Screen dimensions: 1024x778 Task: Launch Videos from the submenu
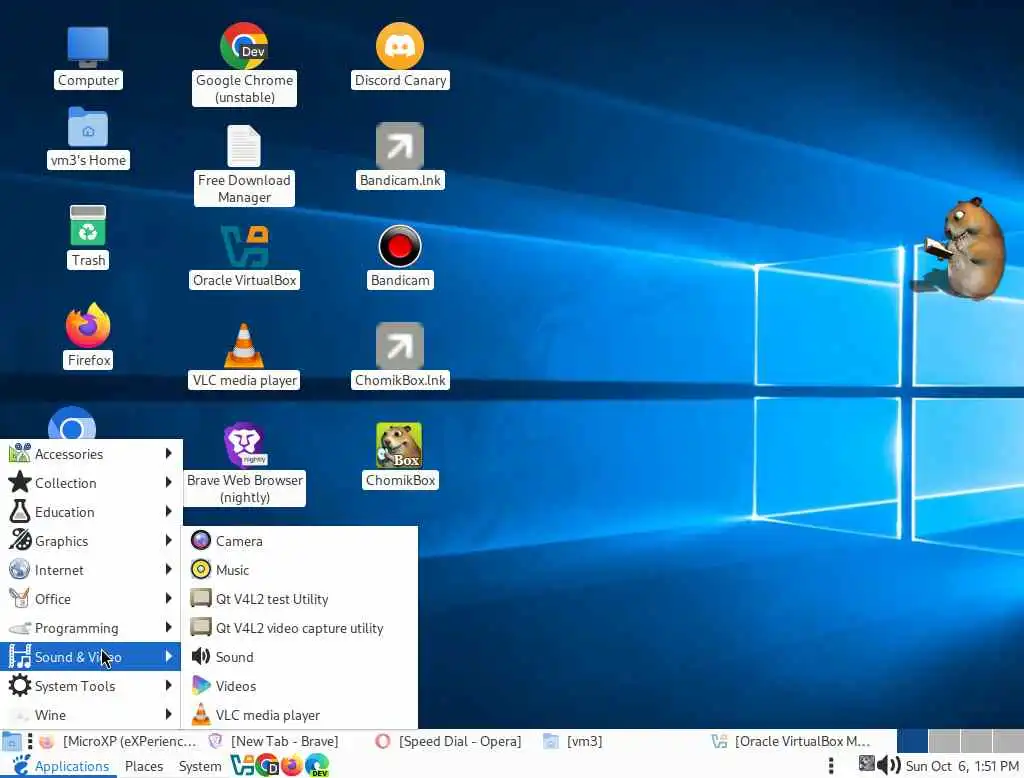(x=300, y=686)
